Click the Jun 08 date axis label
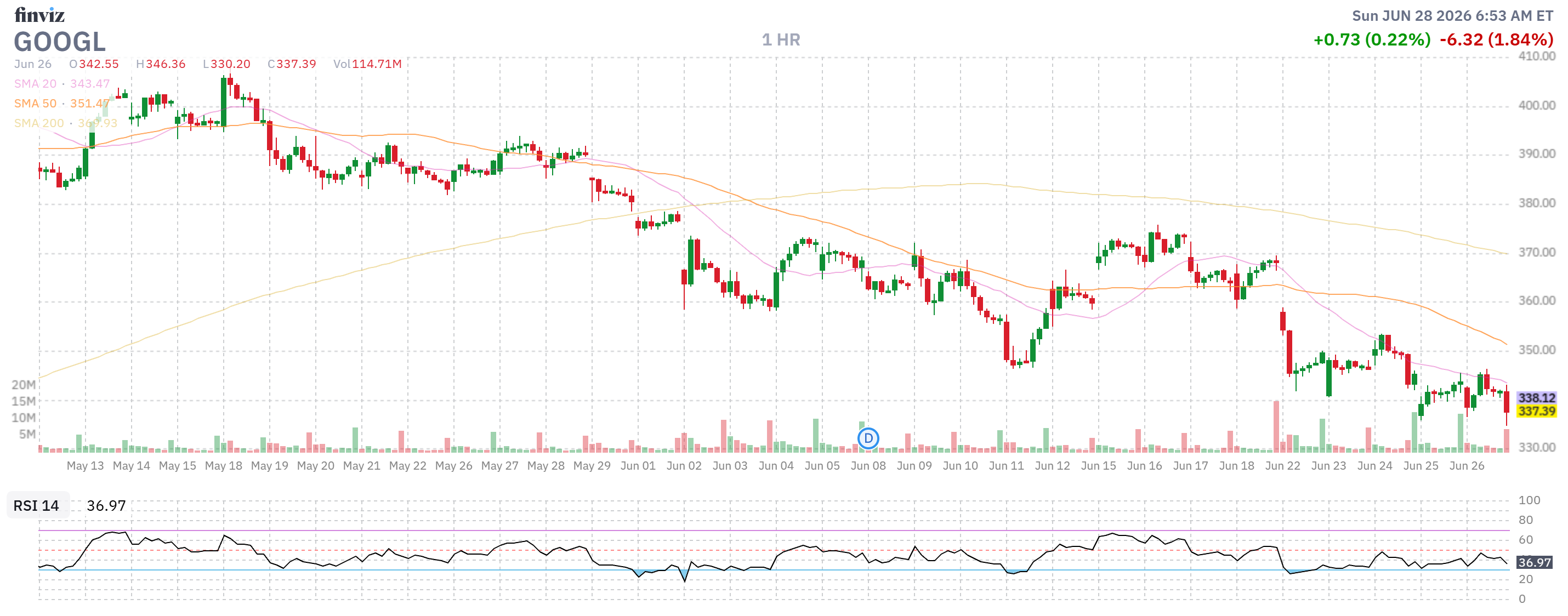This screenshot has width=1568, height=616. point(868,466)
